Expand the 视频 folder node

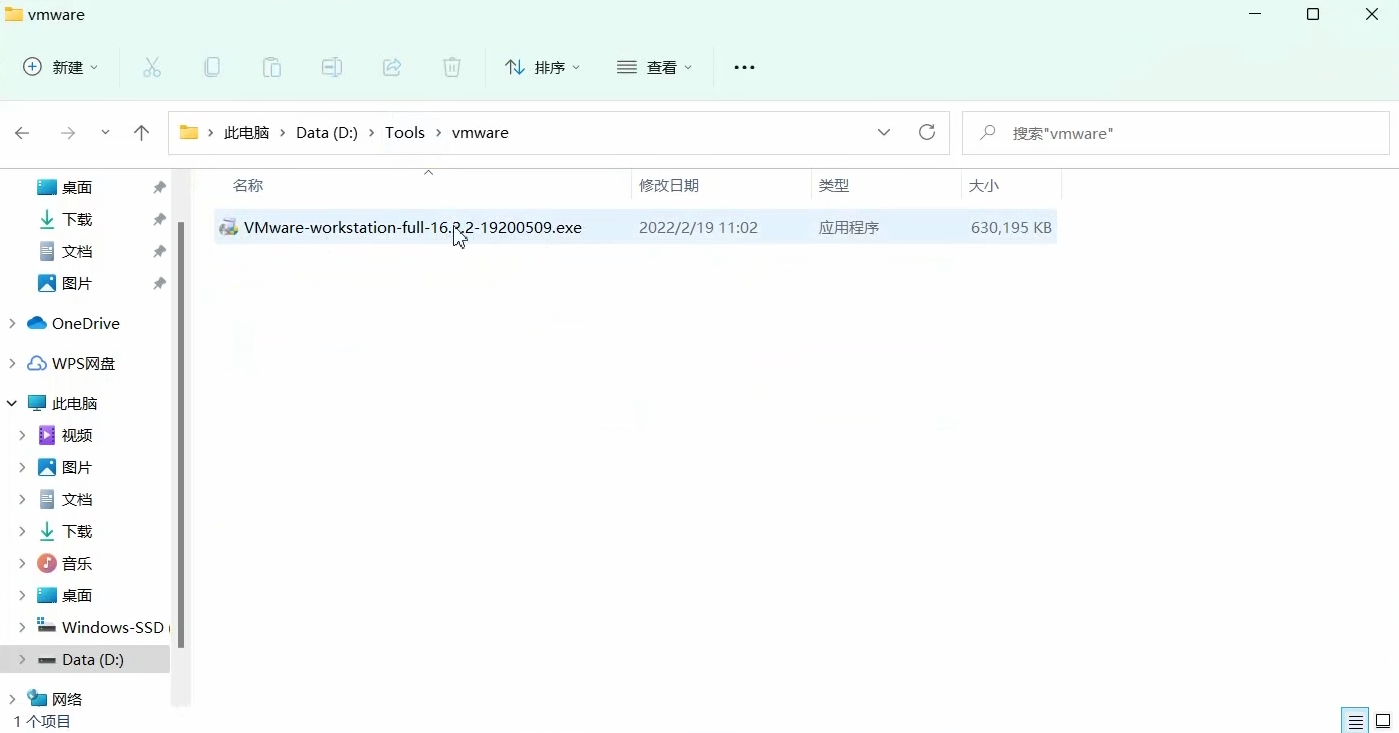(x=22, y=436)
